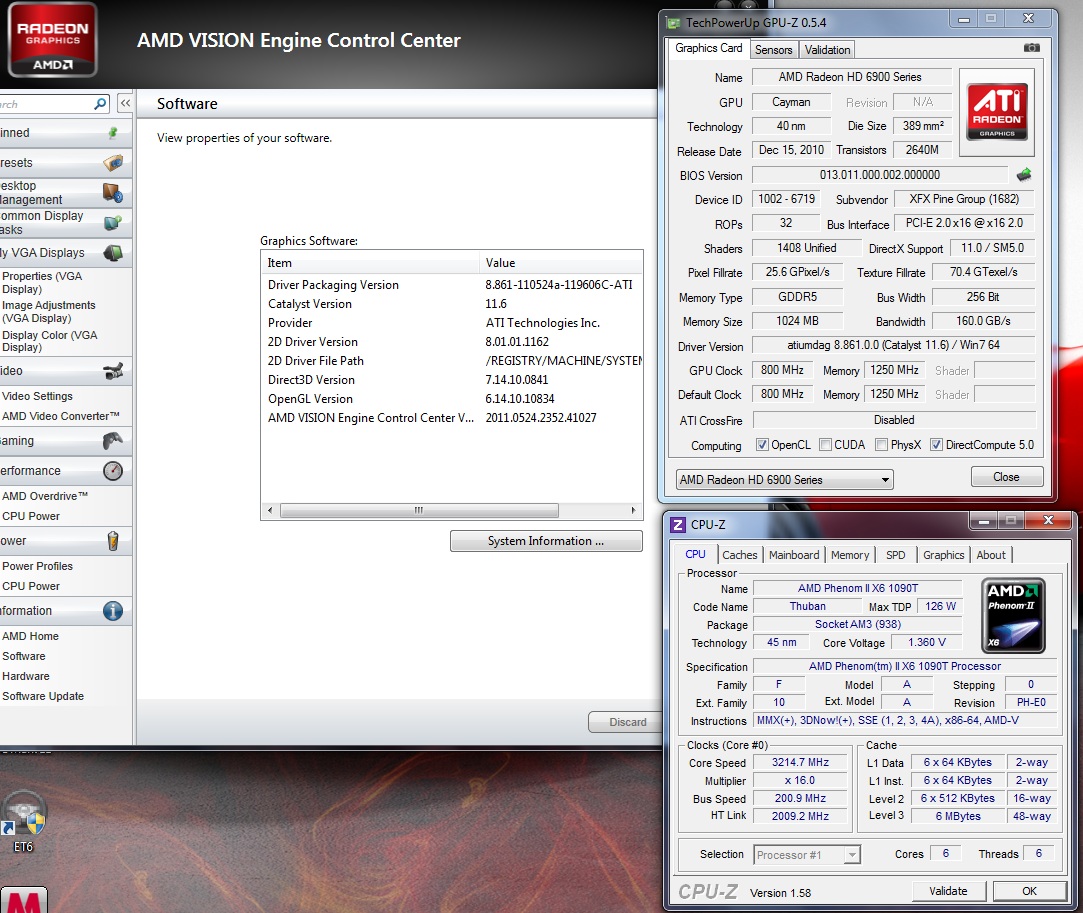Viewport: 1083px width, 913px height.
Task: Switch to the Sensors tab in GPU-Z
Action: coord(774,50)
